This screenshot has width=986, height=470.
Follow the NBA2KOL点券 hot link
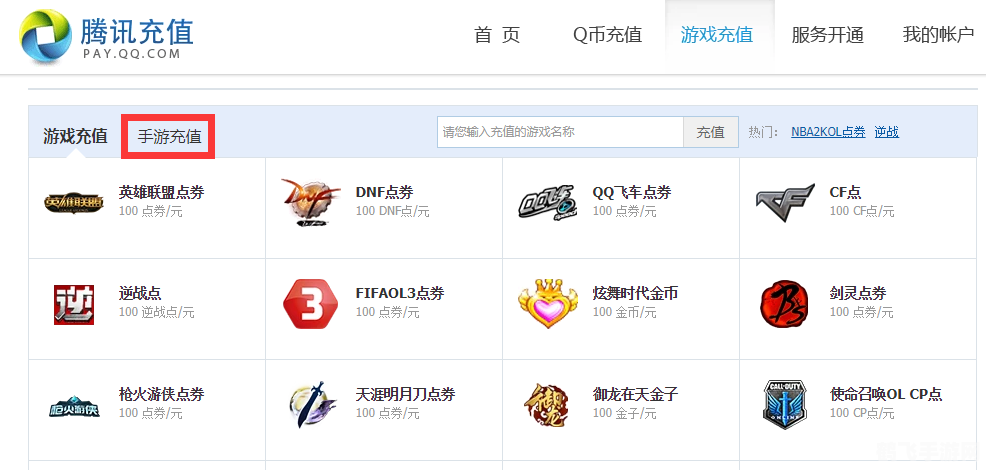[828, 132]
